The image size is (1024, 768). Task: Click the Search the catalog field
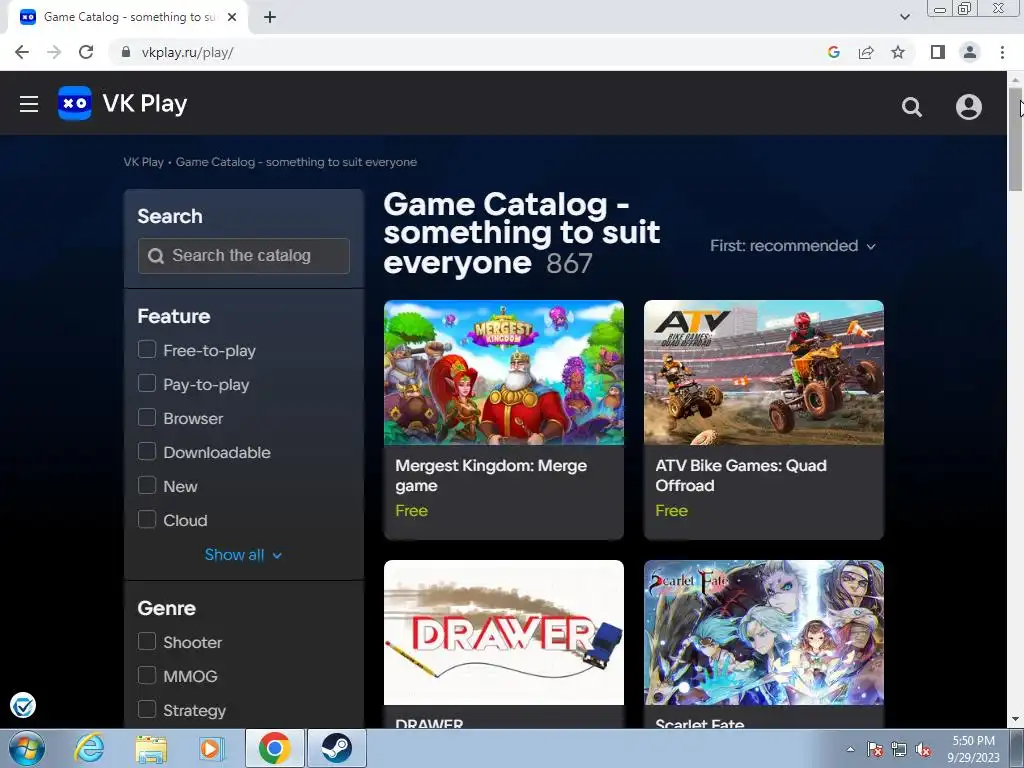click(244, 255)
